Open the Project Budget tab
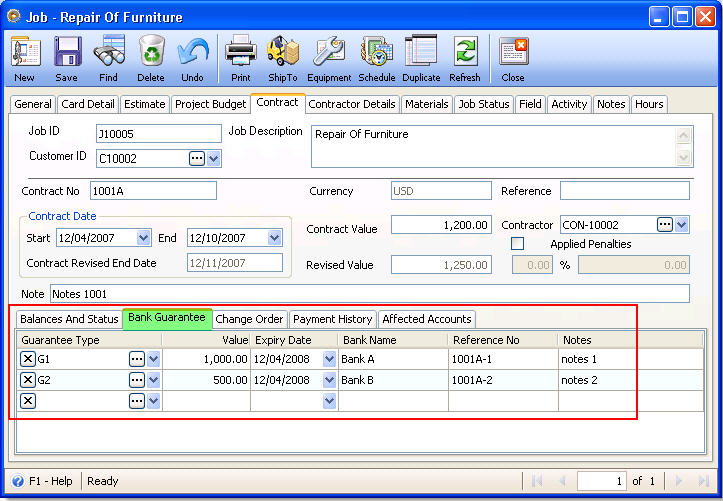Screen dimensions: 723x501 [211, 104]
